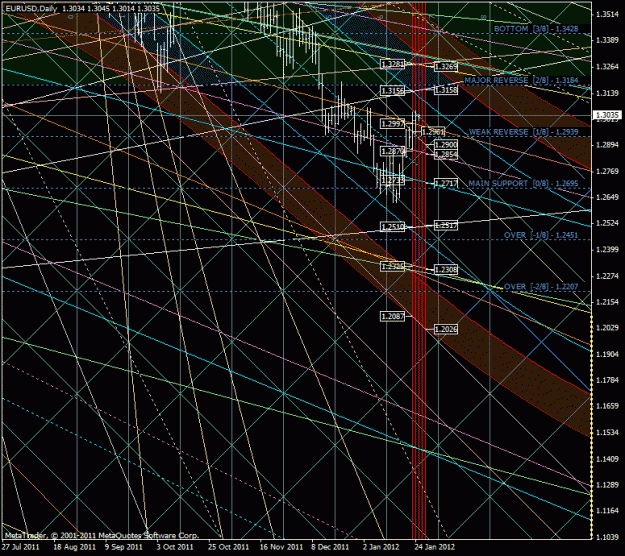Screen dimensions: 625x556
Task: Click the 1.2854 boxed price label
Action: pyautogui.click(x=446, y=154)
